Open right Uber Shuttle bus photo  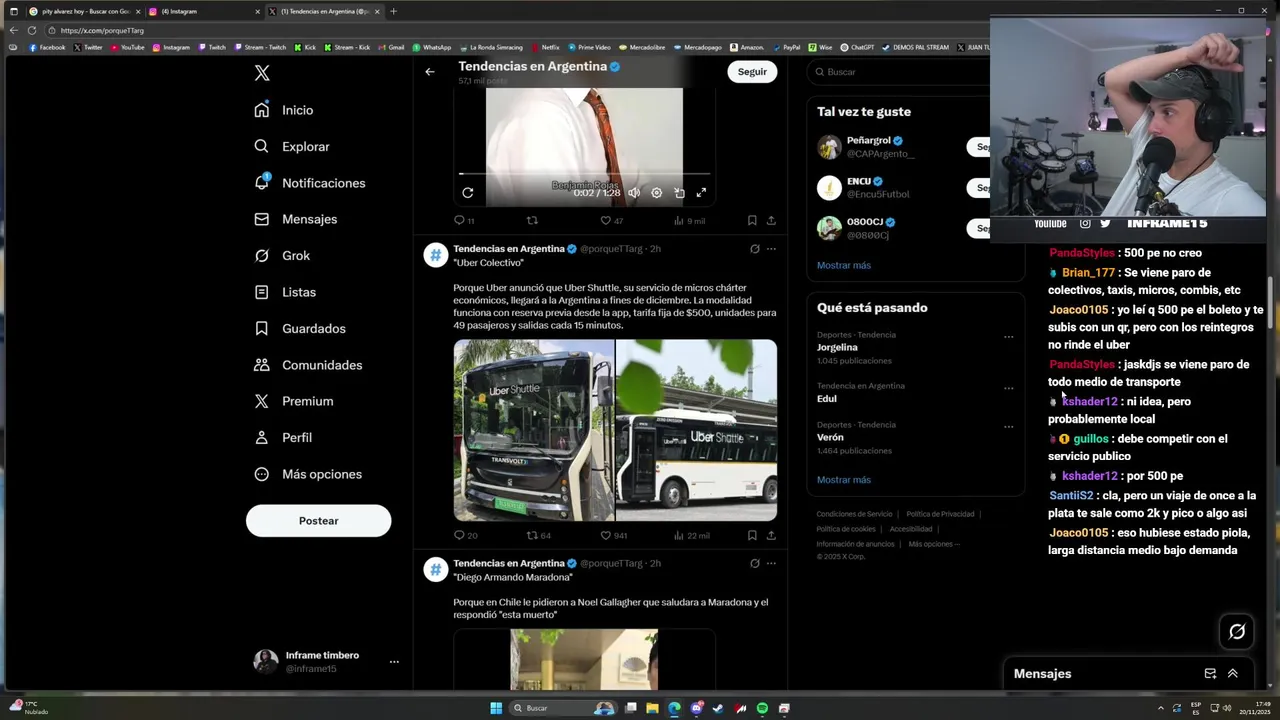click(x=696, y=431)
